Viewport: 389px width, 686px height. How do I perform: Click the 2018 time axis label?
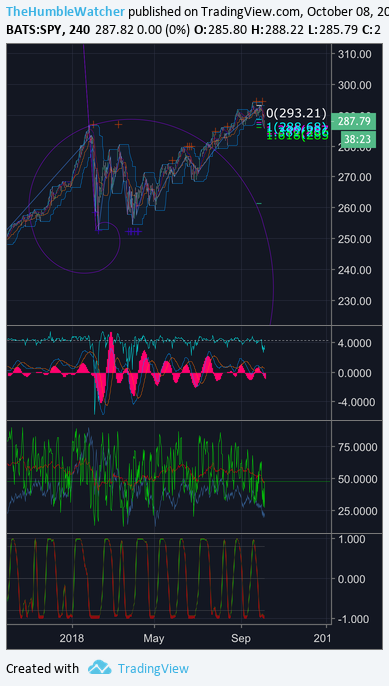(x=72, y=638)
